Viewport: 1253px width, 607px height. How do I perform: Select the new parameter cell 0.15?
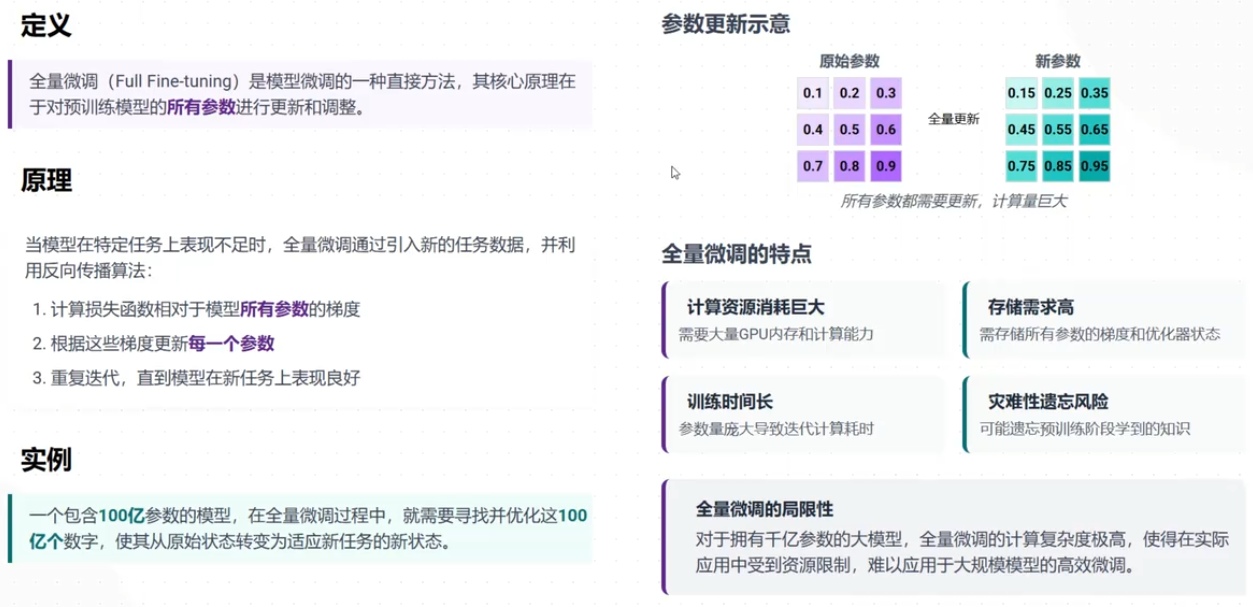[x=1021, y=93]
